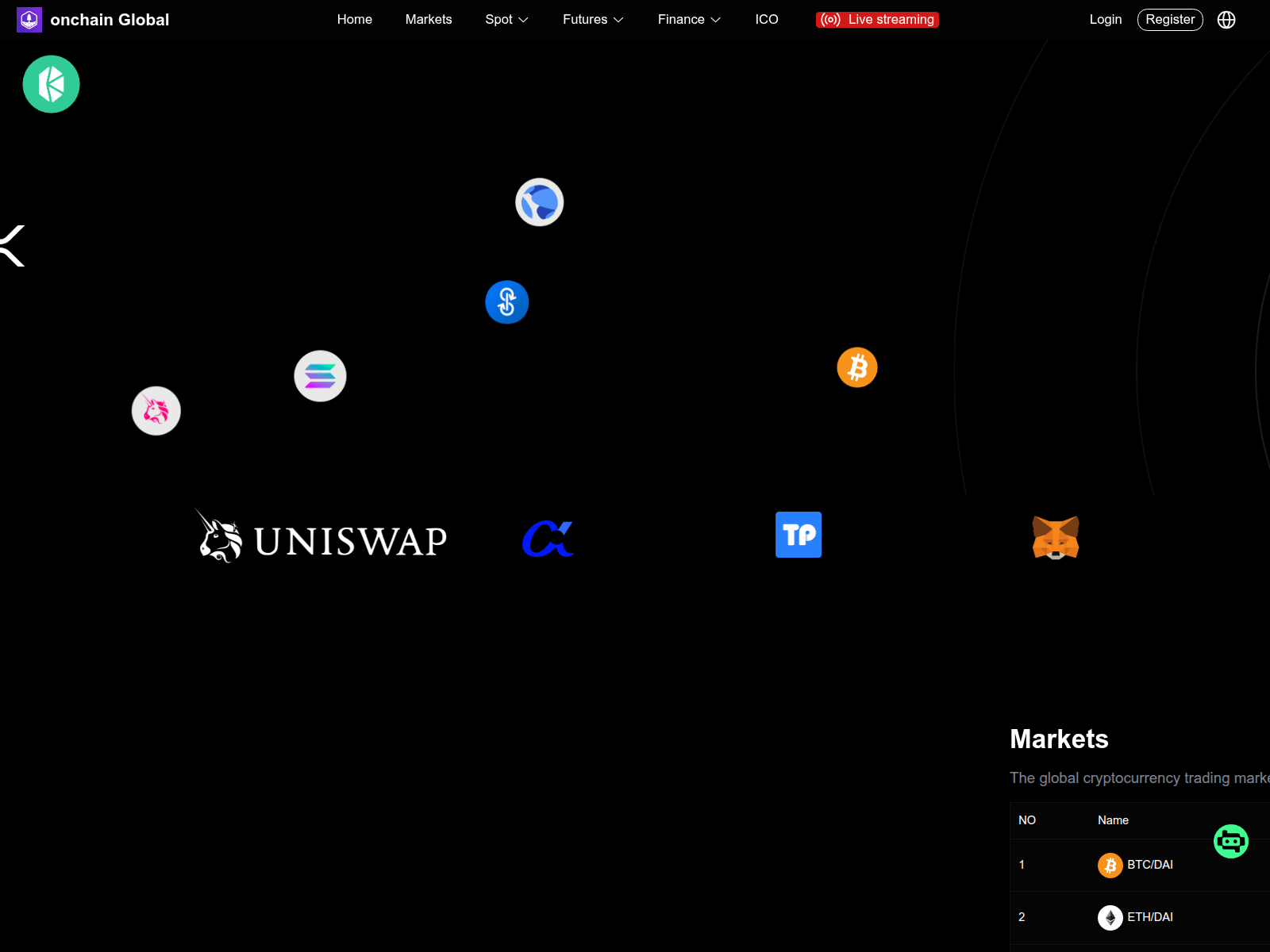Click the Name column header

tap(1113, 820)
